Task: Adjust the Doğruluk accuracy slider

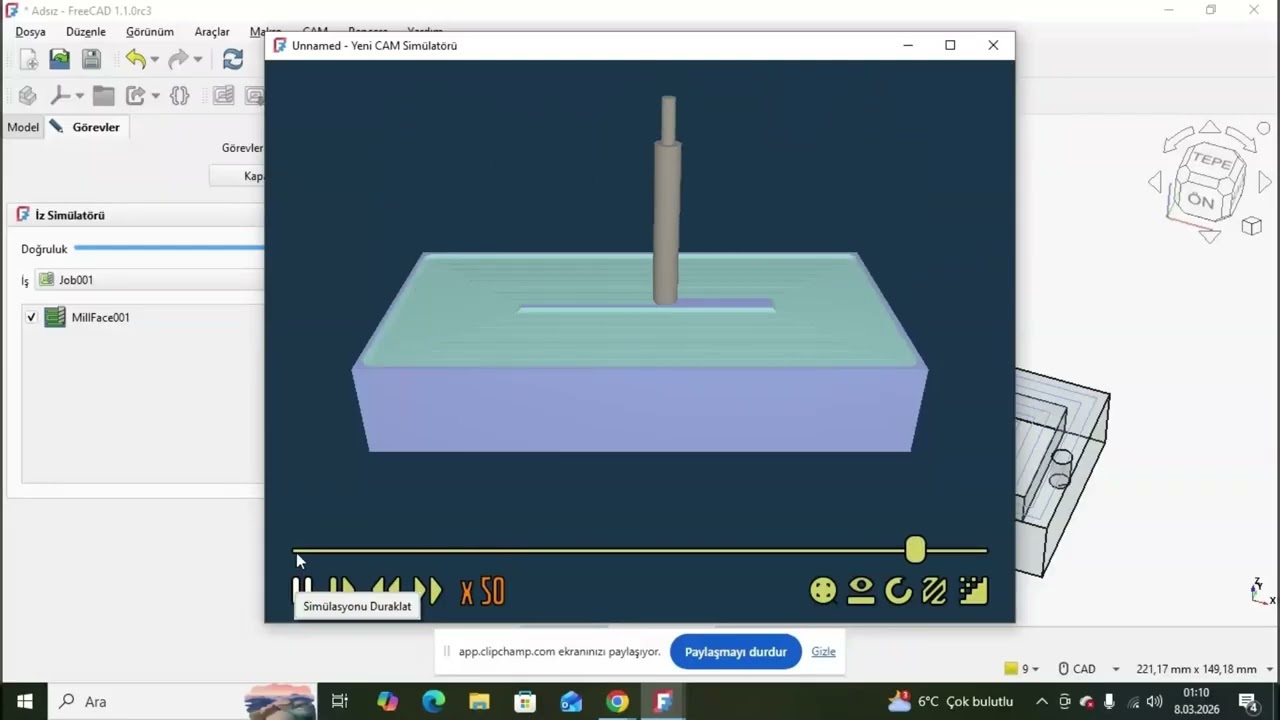Action: point(168,248)
